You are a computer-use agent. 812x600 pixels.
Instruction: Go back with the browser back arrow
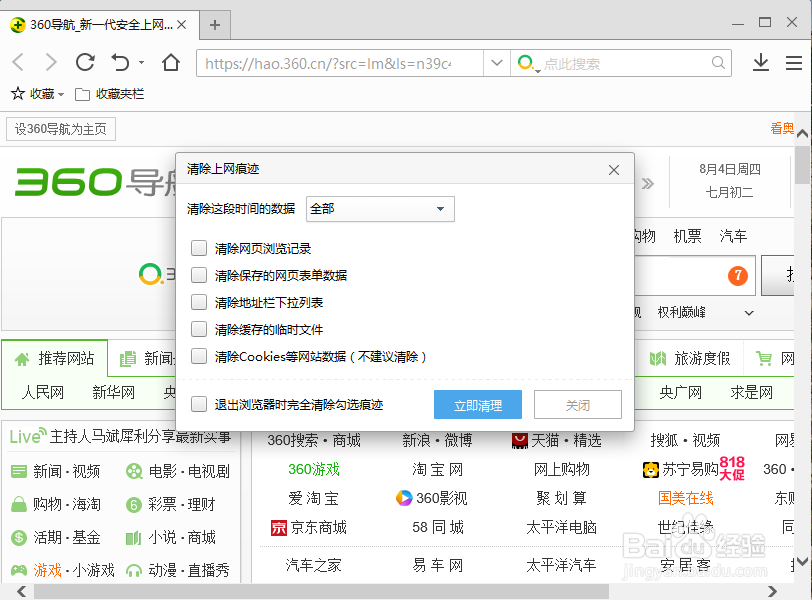tap(18, 63)
